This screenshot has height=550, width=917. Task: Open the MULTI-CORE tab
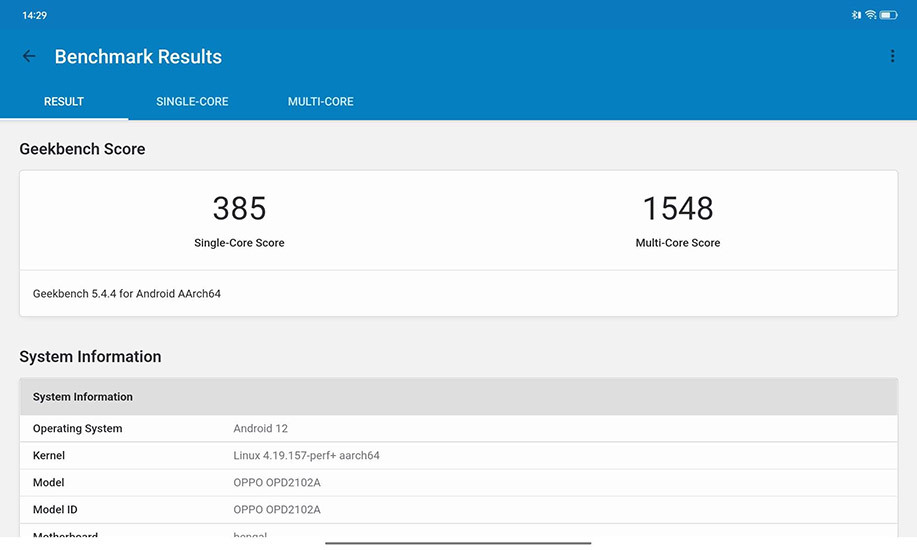click(320, 102)
